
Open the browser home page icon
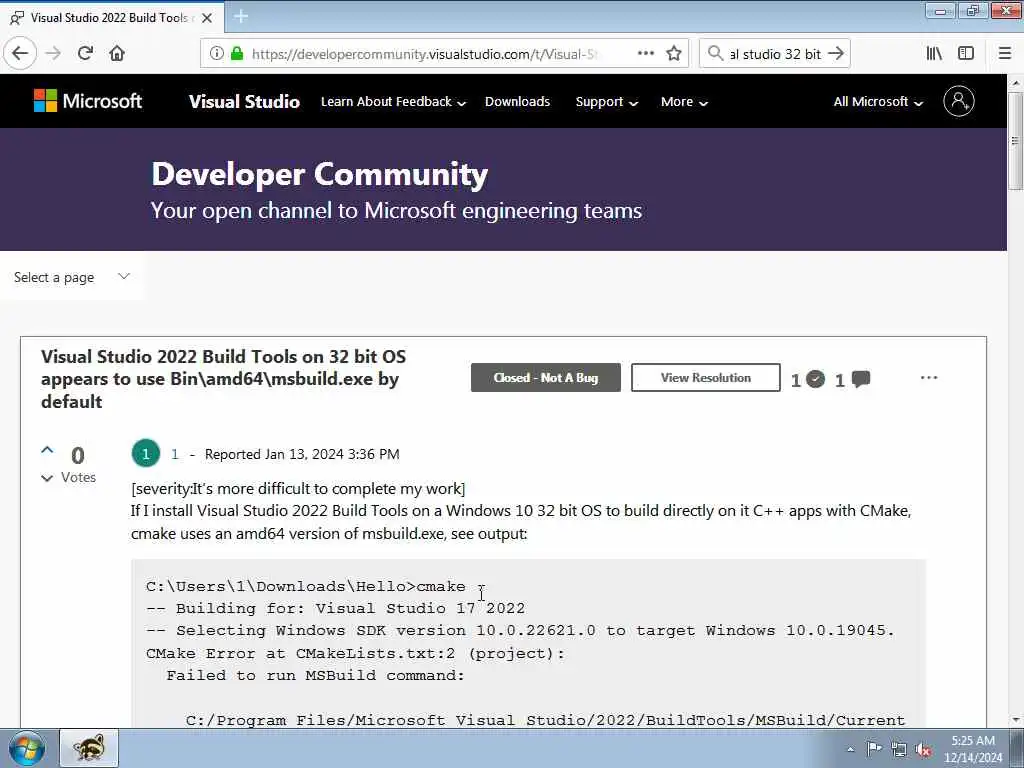[x=117, y=54]
